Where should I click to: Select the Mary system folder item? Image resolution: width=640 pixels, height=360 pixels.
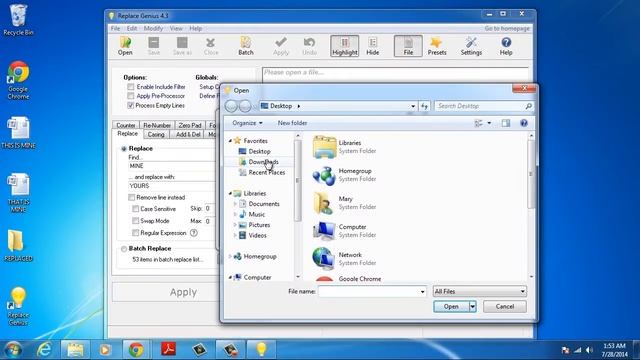[x=345, y=203]
